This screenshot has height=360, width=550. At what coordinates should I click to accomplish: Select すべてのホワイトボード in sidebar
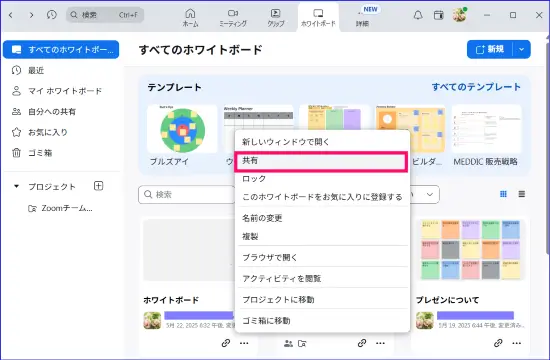click(61, 49)
